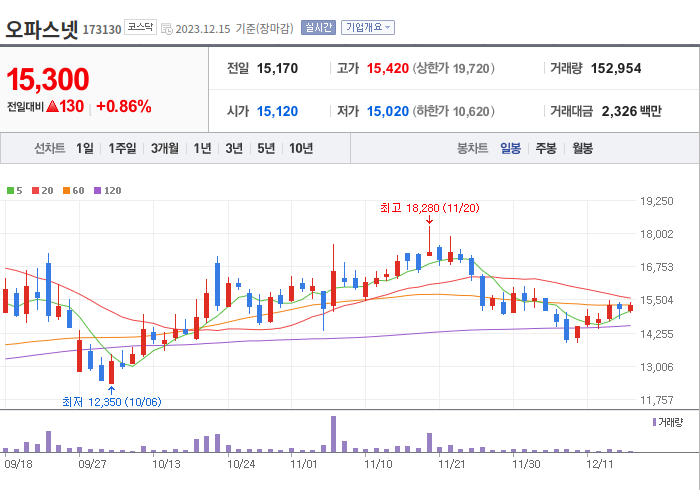Select the 주봉 candle chart
The width and height of the screenshot is (700, 490).
(x=546, y=148)
